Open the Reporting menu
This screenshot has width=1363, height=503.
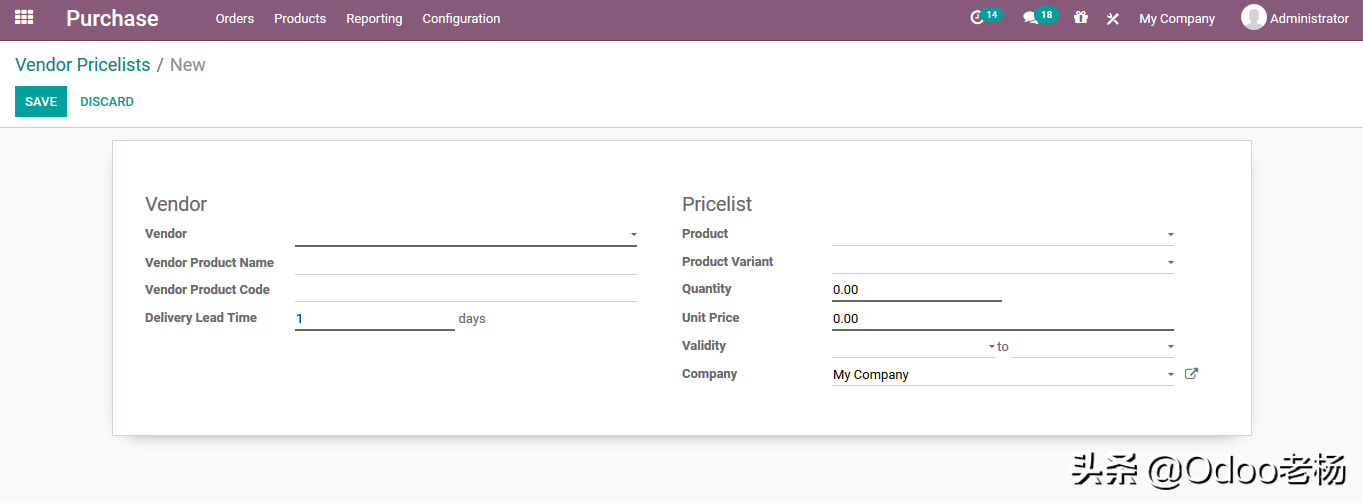(374, 19)
